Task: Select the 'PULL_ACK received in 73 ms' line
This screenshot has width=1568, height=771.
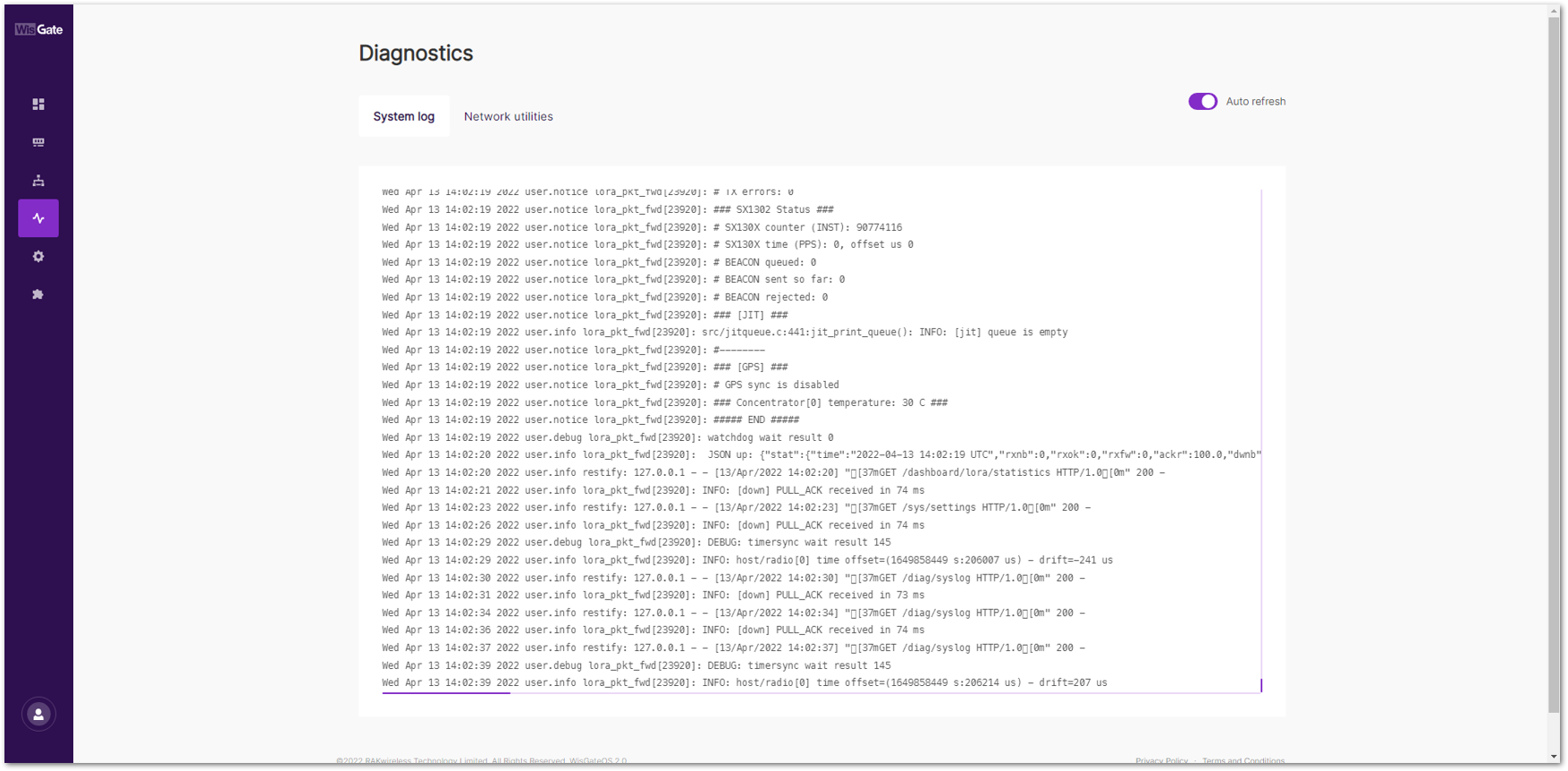Action: click(653, 595)
